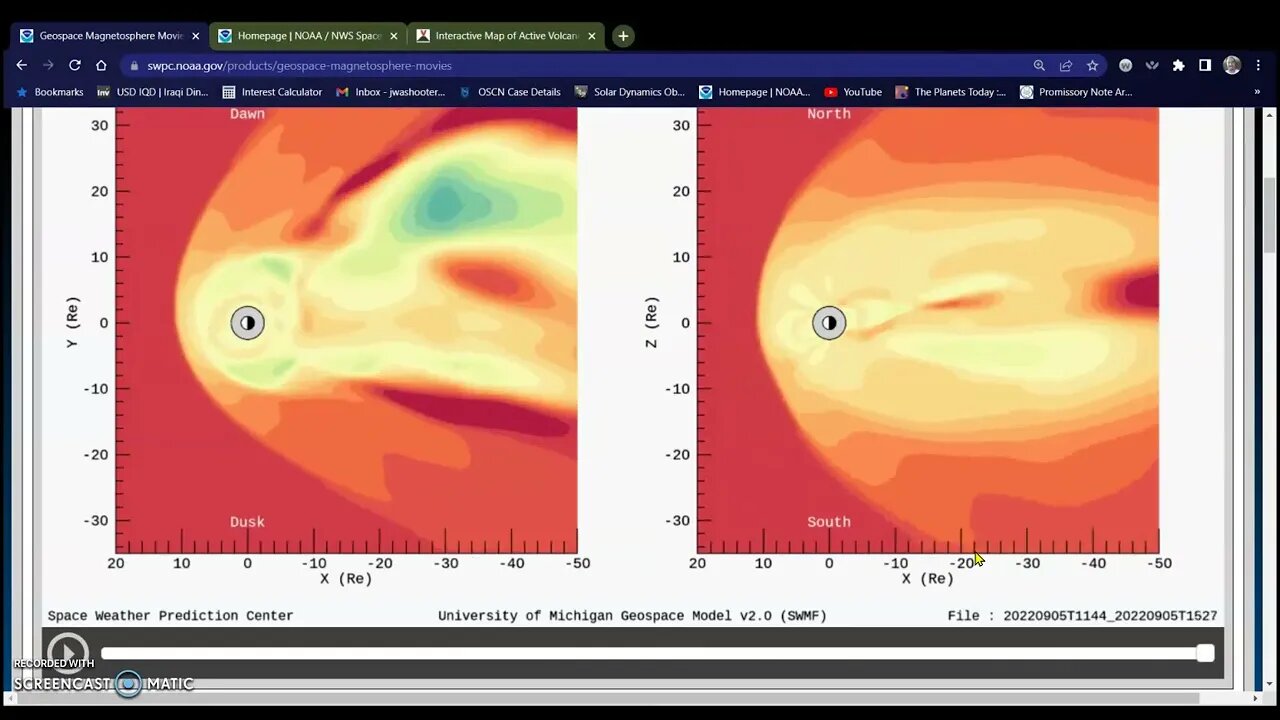This screenshot has width=1280, height=720.
Task: Open the circular W extension icon
Action: point(1125,65)
